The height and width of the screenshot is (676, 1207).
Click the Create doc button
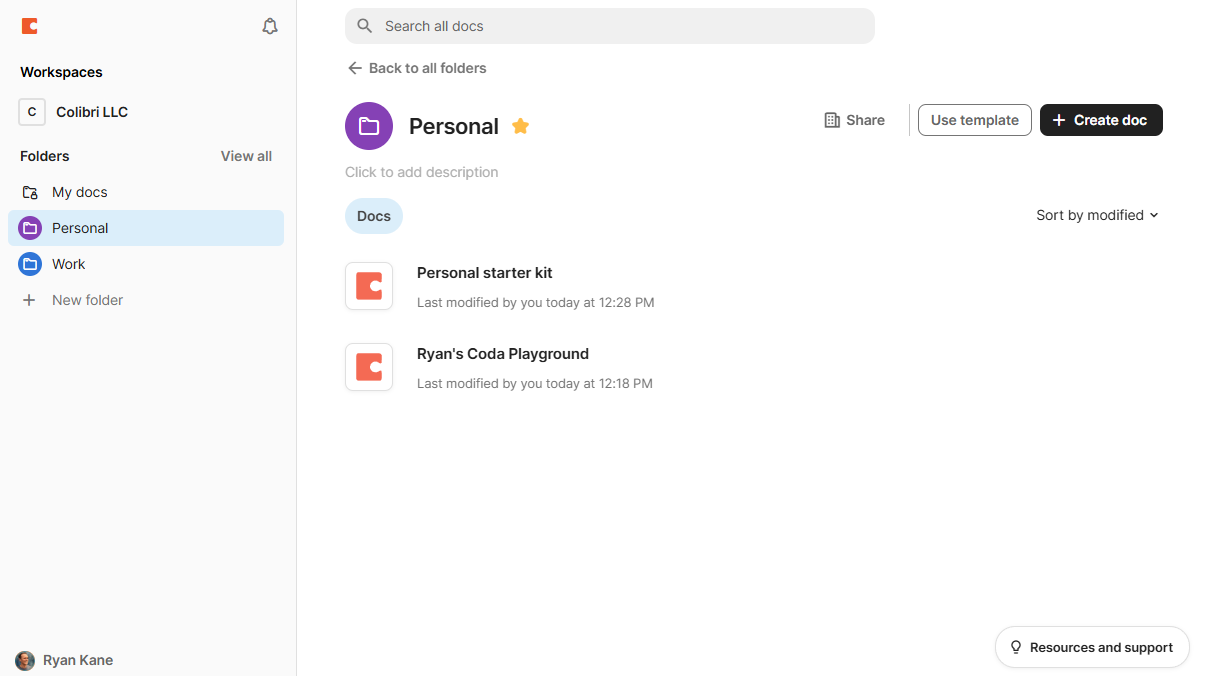1101,120
